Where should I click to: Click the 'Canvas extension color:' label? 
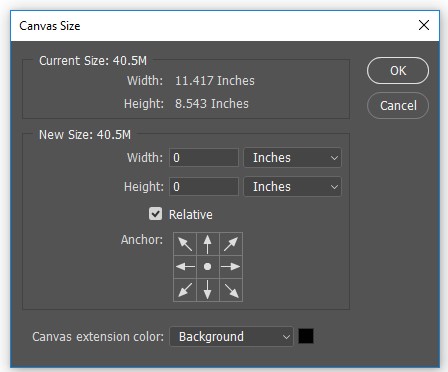[x=98, y=337]
